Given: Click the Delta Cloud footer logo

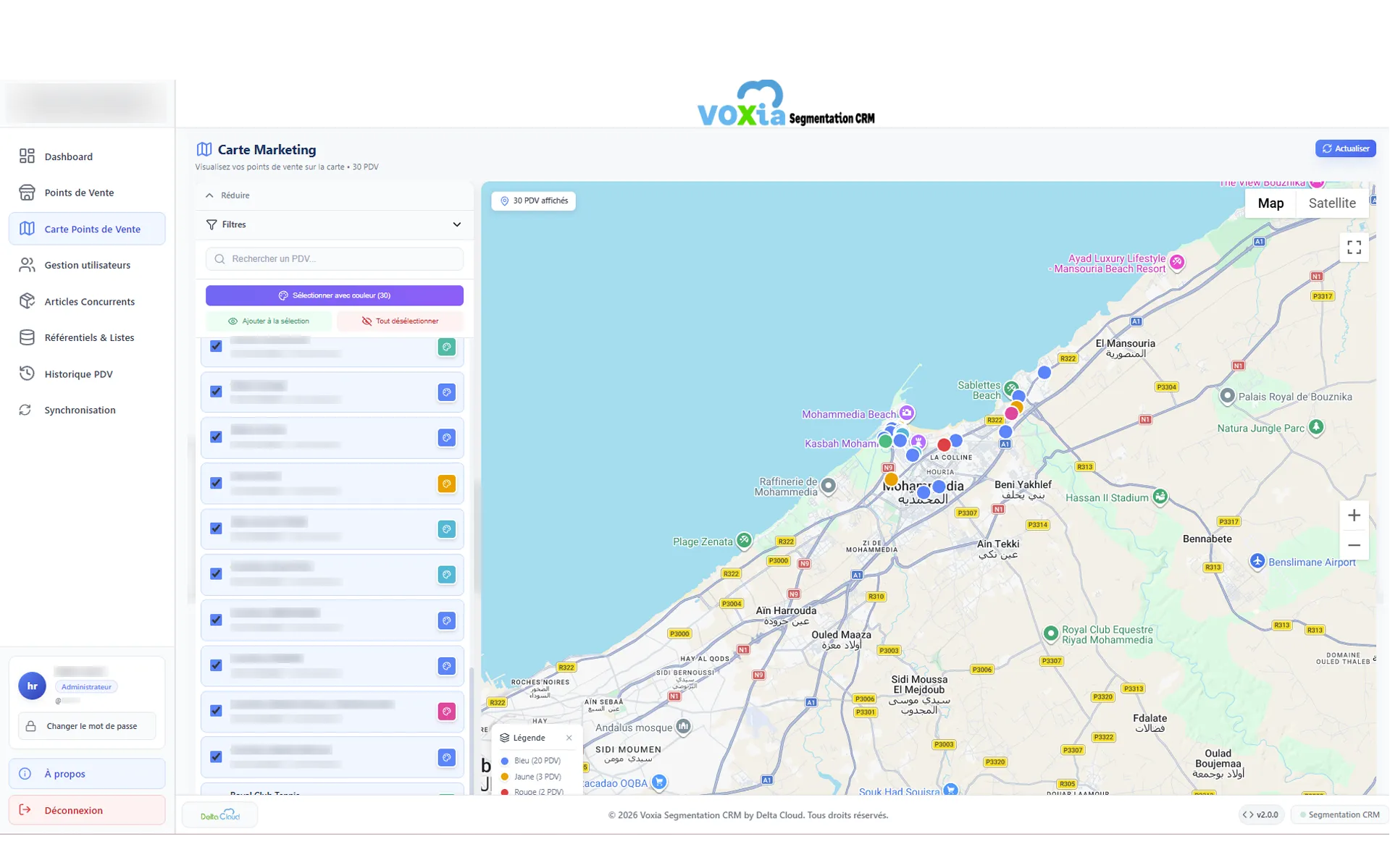Looking at the screenshot, I should [x=219, y=815].
